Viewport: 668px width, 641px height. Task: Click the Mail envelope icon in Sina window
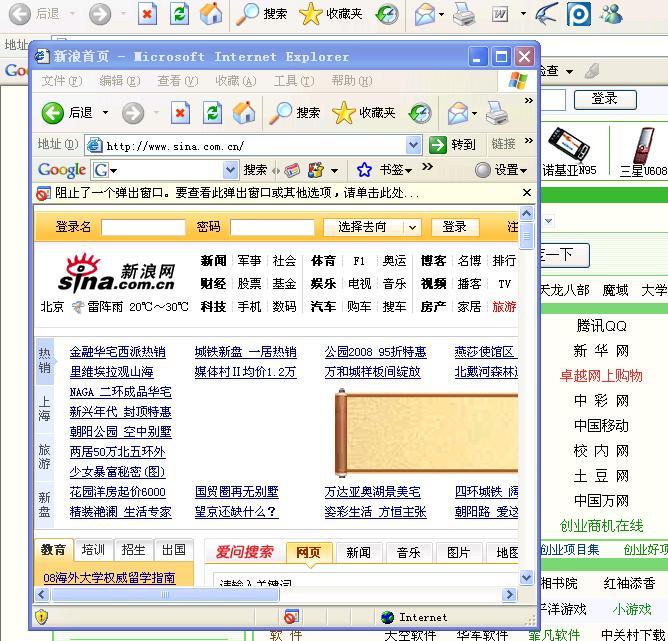point(458,113)
